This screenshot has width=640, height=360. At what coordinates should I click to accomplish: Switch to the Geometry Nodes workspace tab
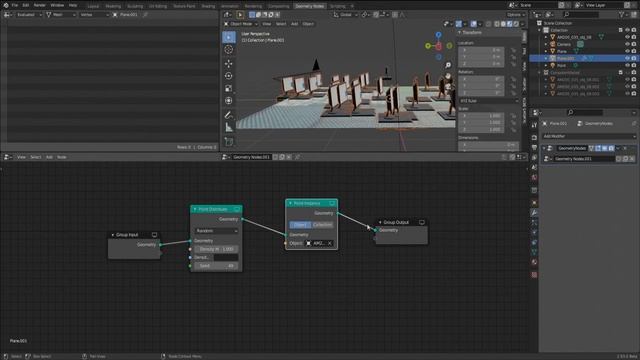coord(309,6)
